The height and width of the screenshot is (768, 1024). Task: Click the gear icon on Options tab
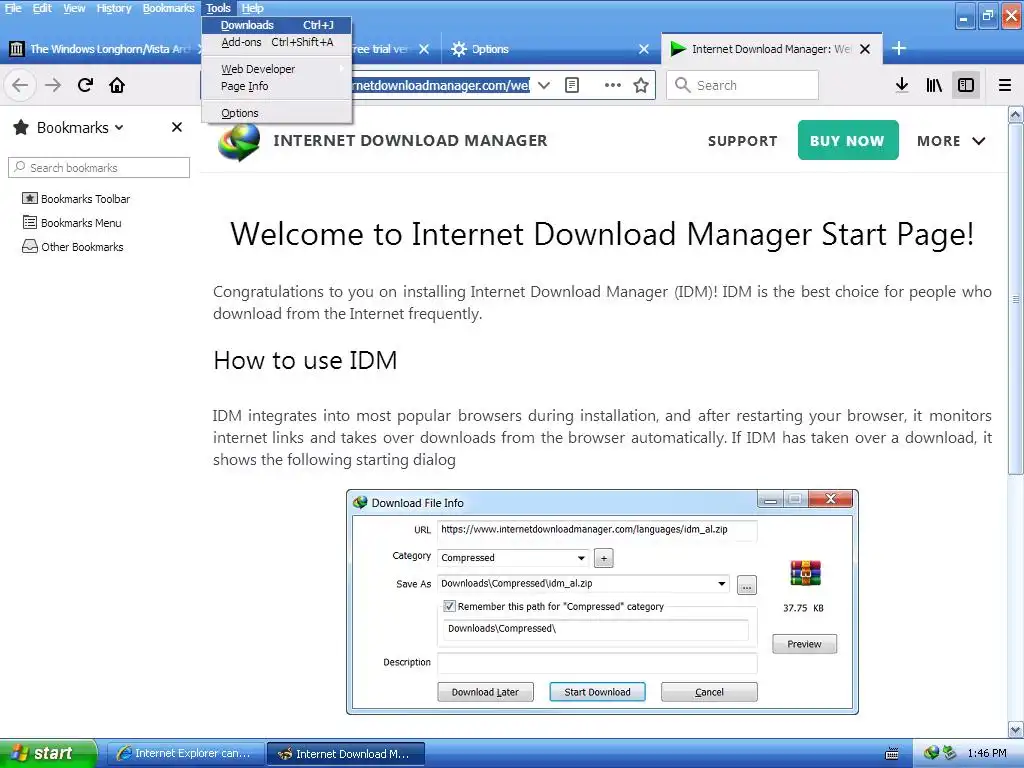click(459, 49)
